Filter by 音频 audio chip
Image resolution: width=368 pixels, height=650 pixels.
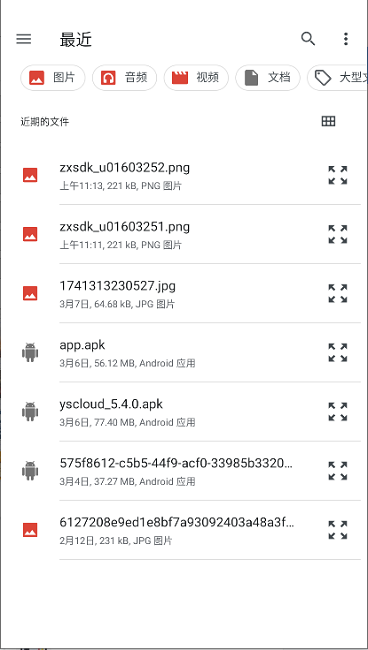click(x=124, y=78)
